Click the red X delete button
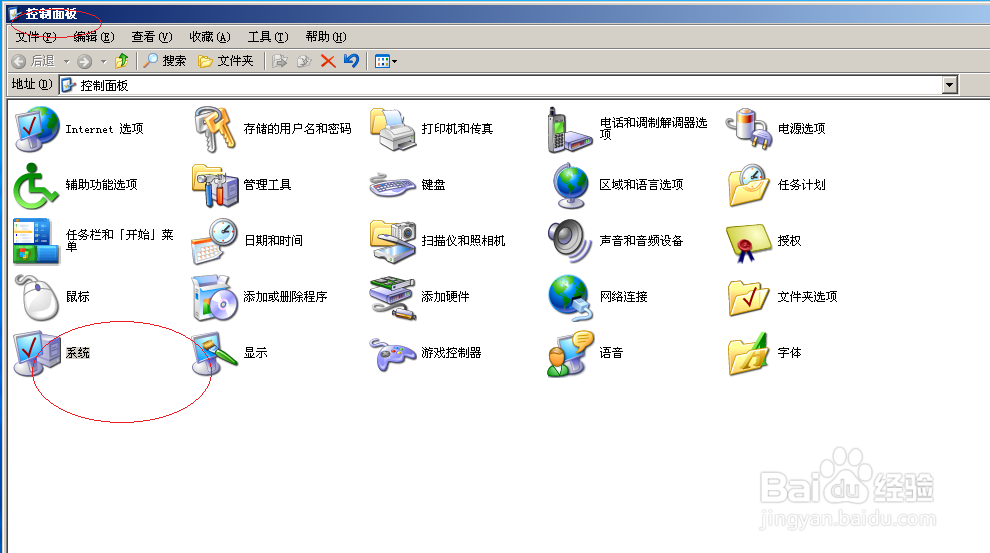The width and height of the screenshot is (990, 553). [328, 61]
